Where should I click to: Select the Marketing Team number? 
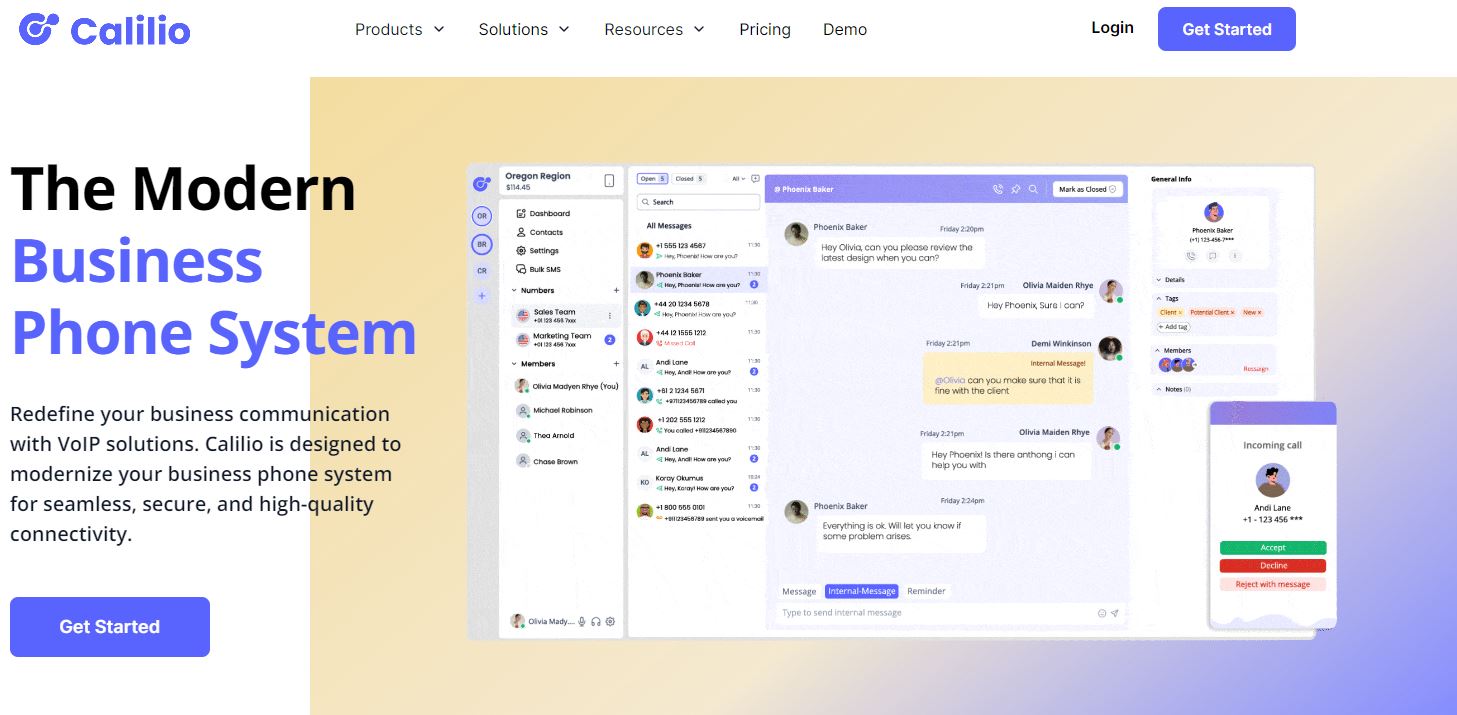click(566, 340)
